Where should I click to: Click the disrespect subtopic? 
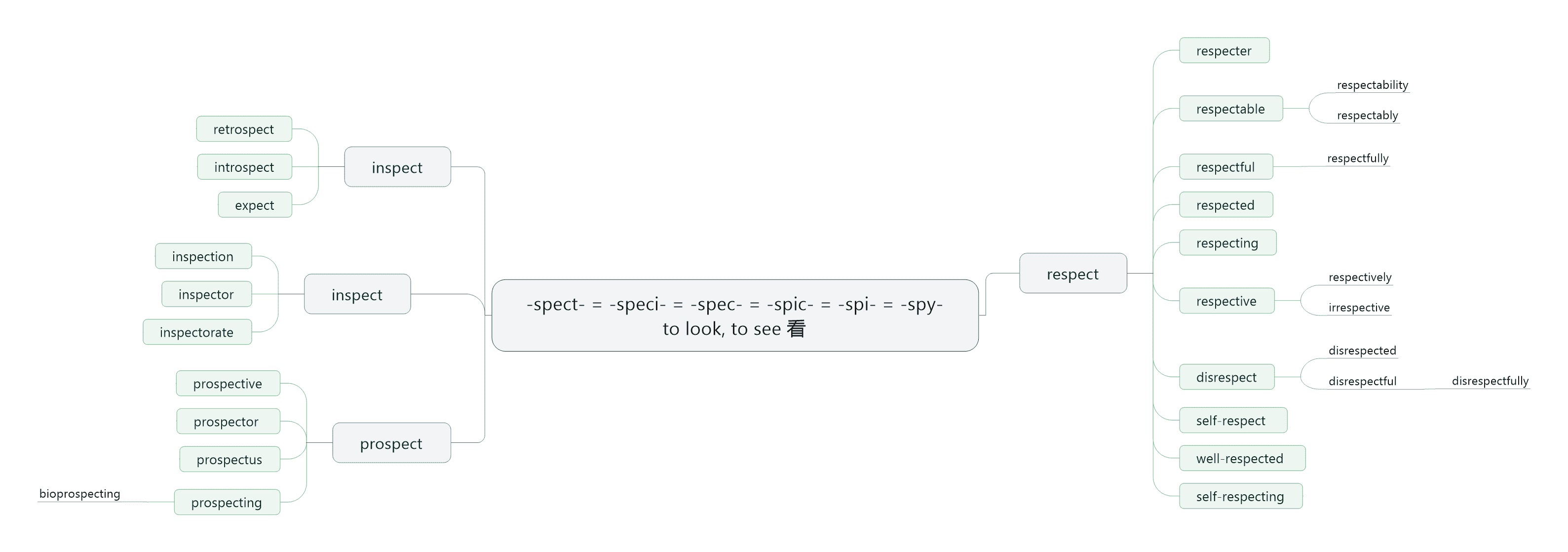pos(1226,377)
